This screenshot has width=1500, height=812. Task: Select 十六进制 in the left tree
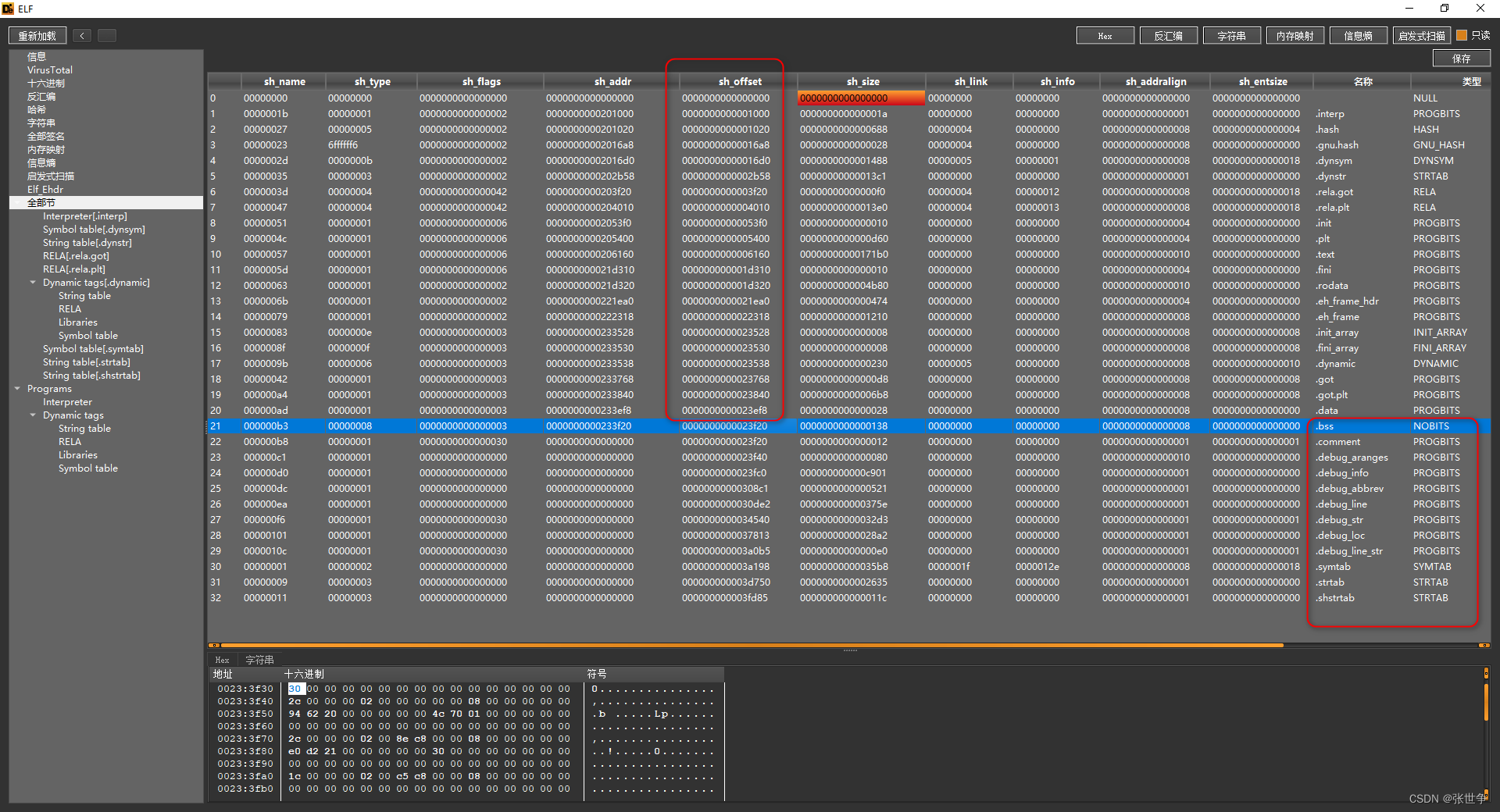pyautogui.click(x=46, y=84)
